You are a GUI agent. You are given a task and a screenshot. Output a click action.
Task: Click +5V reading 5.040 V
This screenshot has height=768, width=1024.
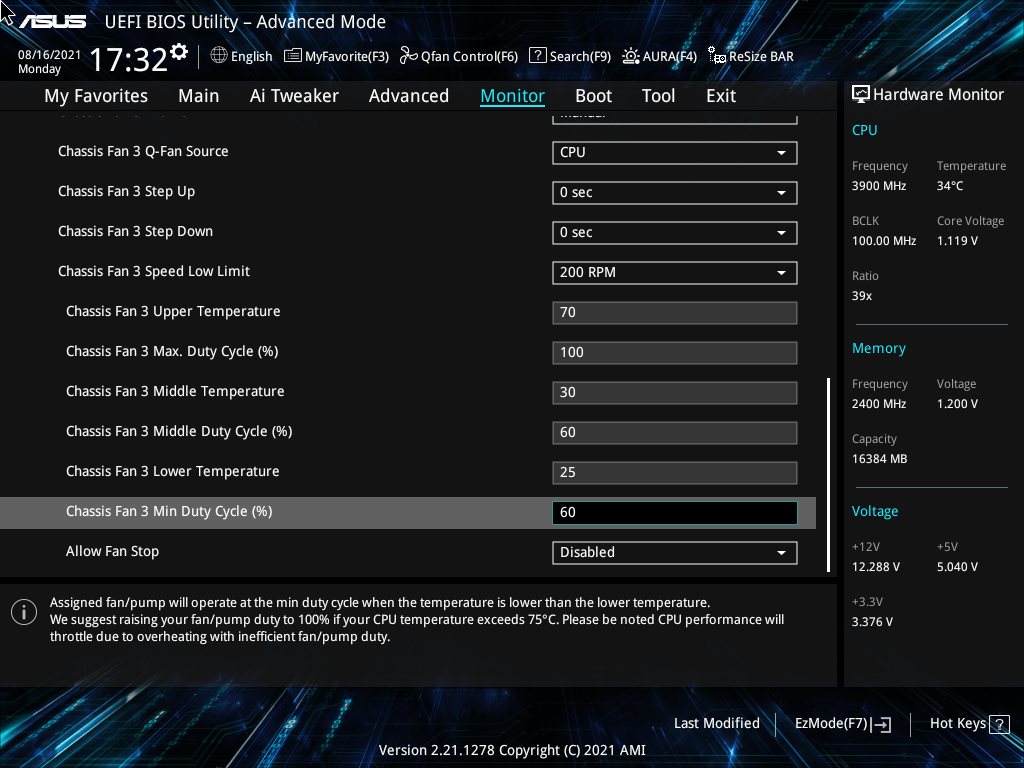pyautogui.click(x=957, y=567)
